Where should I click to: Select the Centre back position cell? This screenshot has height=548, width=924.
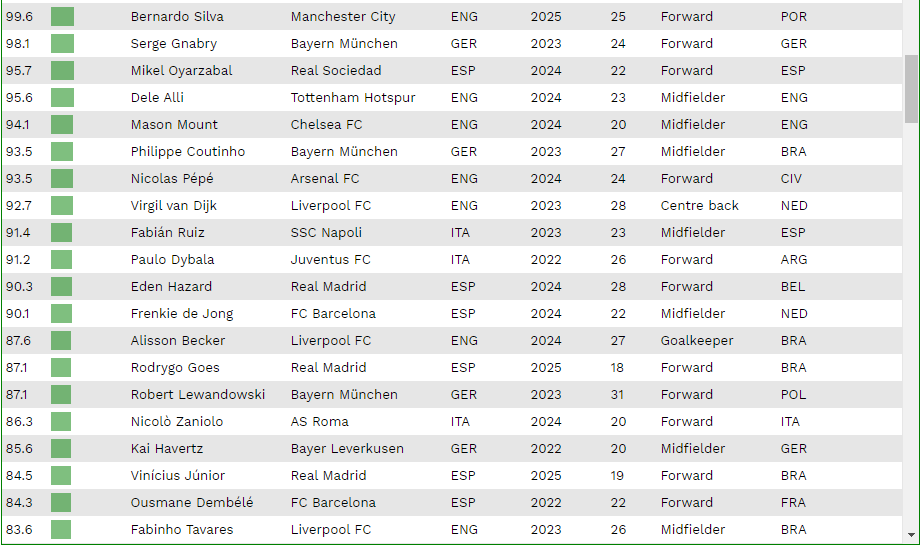click(x=699, y=206)
